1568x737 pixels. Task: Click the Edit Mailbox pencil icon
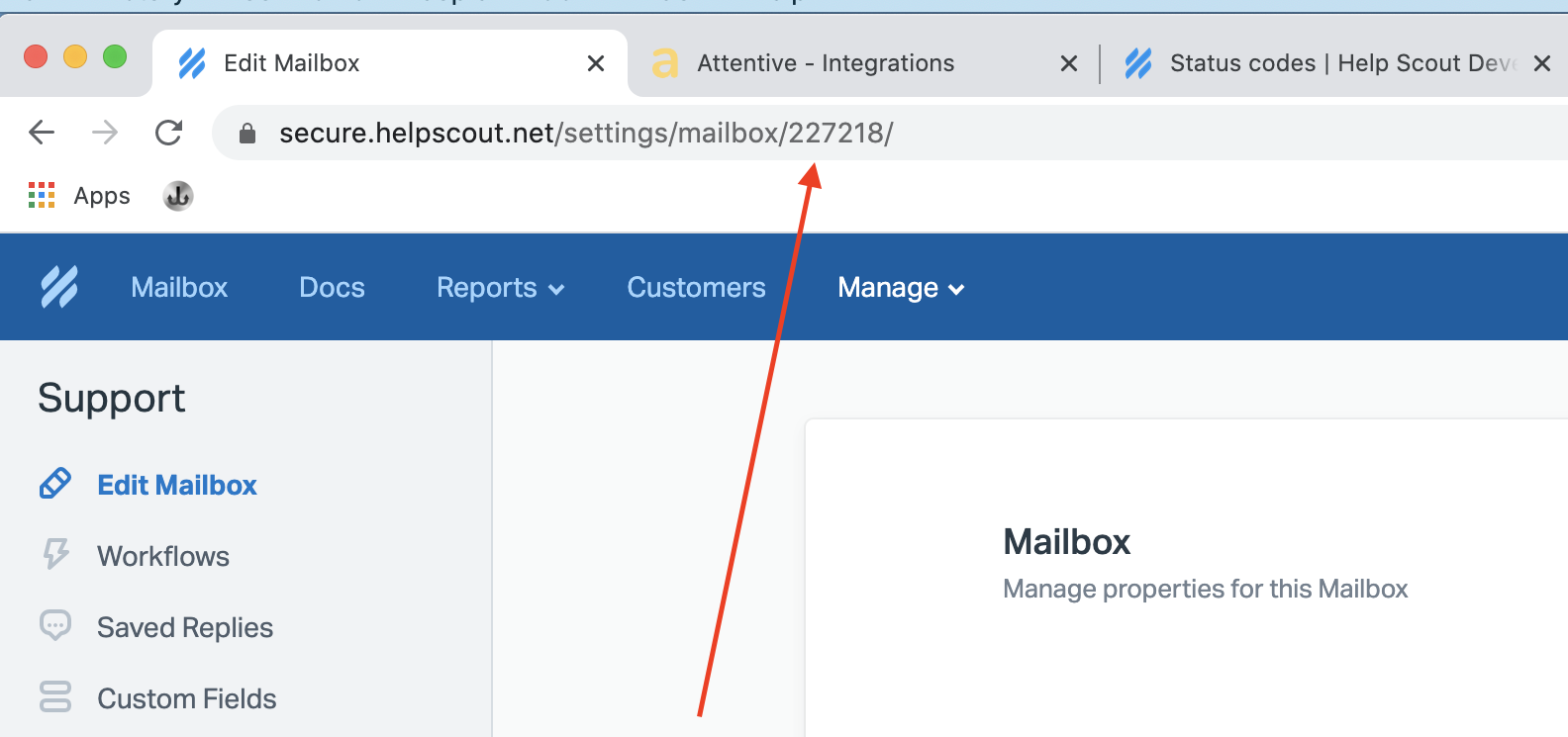pyautogui.click(x=55, y=484)
